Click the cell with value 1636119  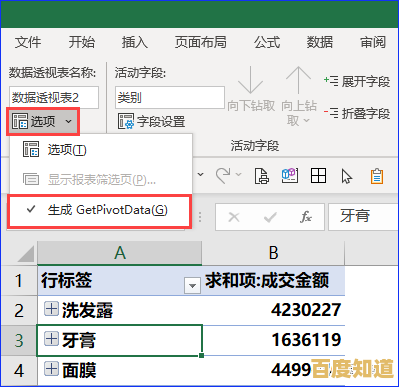(273, 340)
